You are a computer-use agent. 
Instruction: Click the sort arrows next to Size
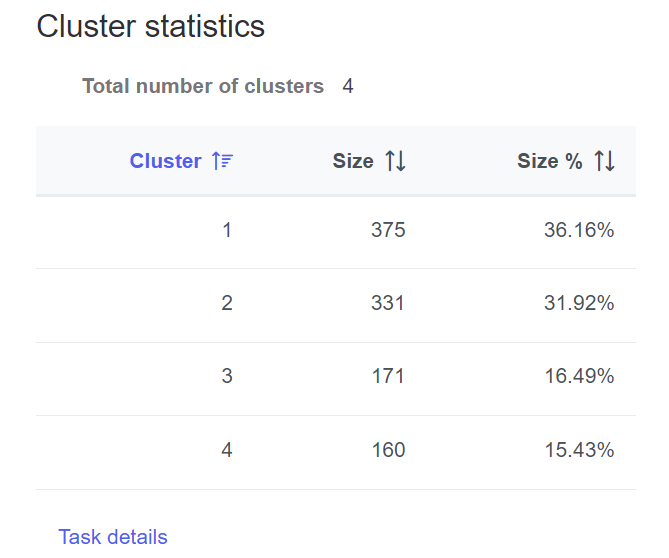tap(396, 161)
